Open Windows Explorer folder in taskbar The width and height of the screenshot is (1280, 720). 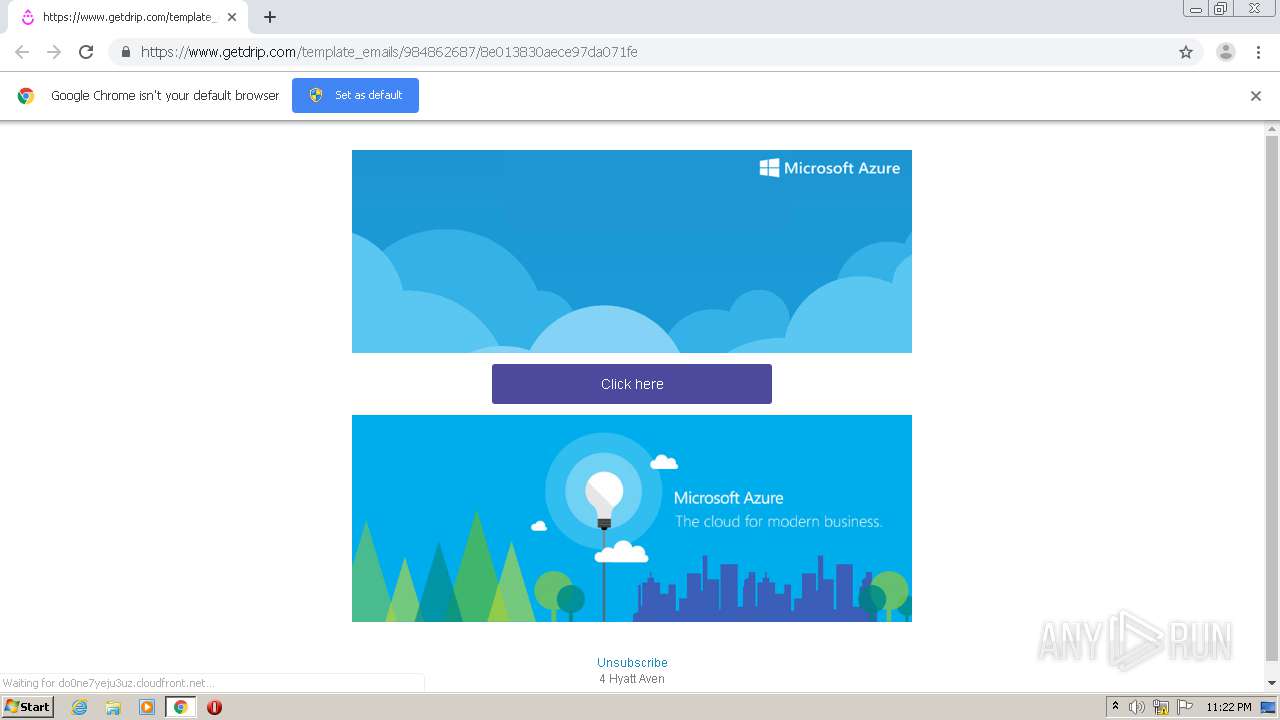click(x=113, y=707)
